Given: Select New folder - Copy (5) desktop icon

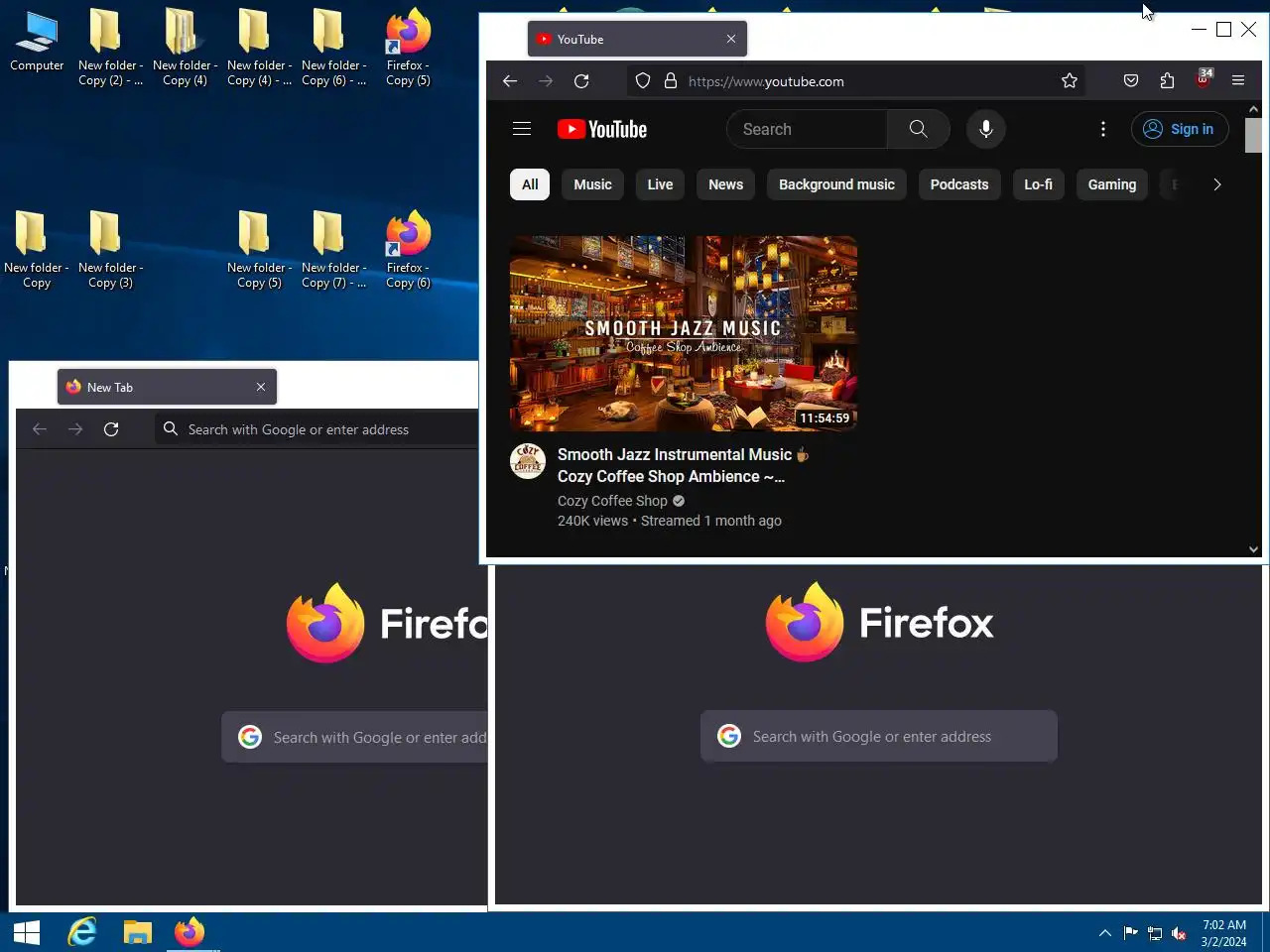Looking at the screenshot, I should click(x=259, y=250).
